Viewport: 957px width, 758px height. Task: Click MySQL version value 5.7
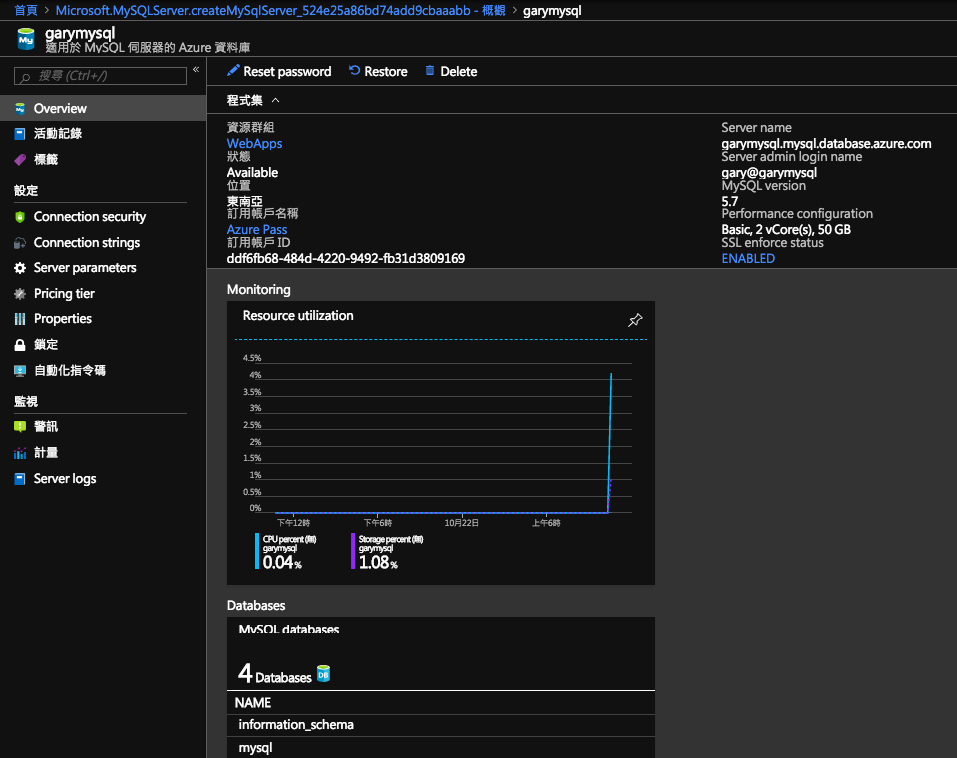pyautogui.click(x=729, y=201)
